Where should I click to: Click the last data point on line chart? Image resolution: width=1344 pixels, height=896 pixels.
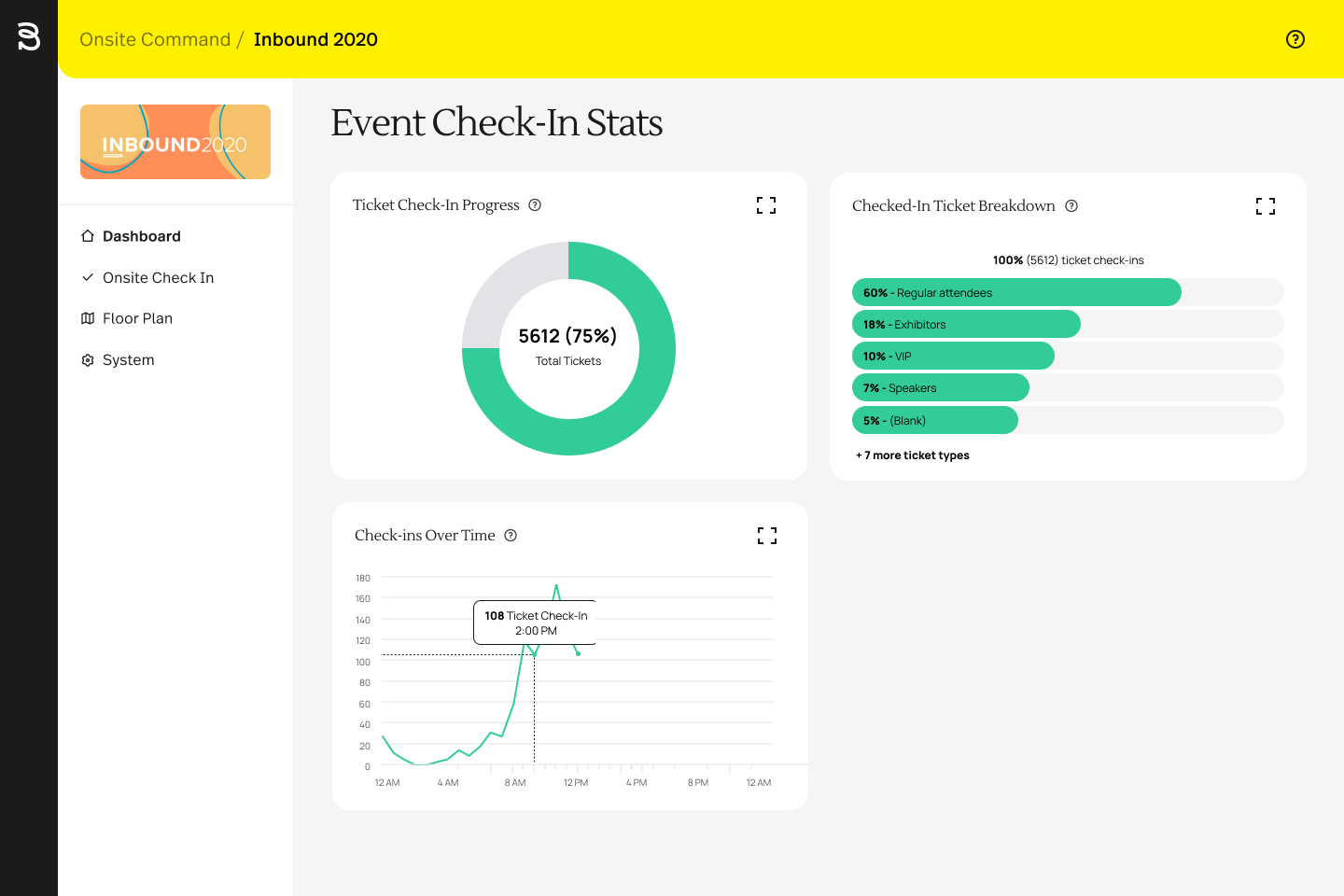[579, 653]
